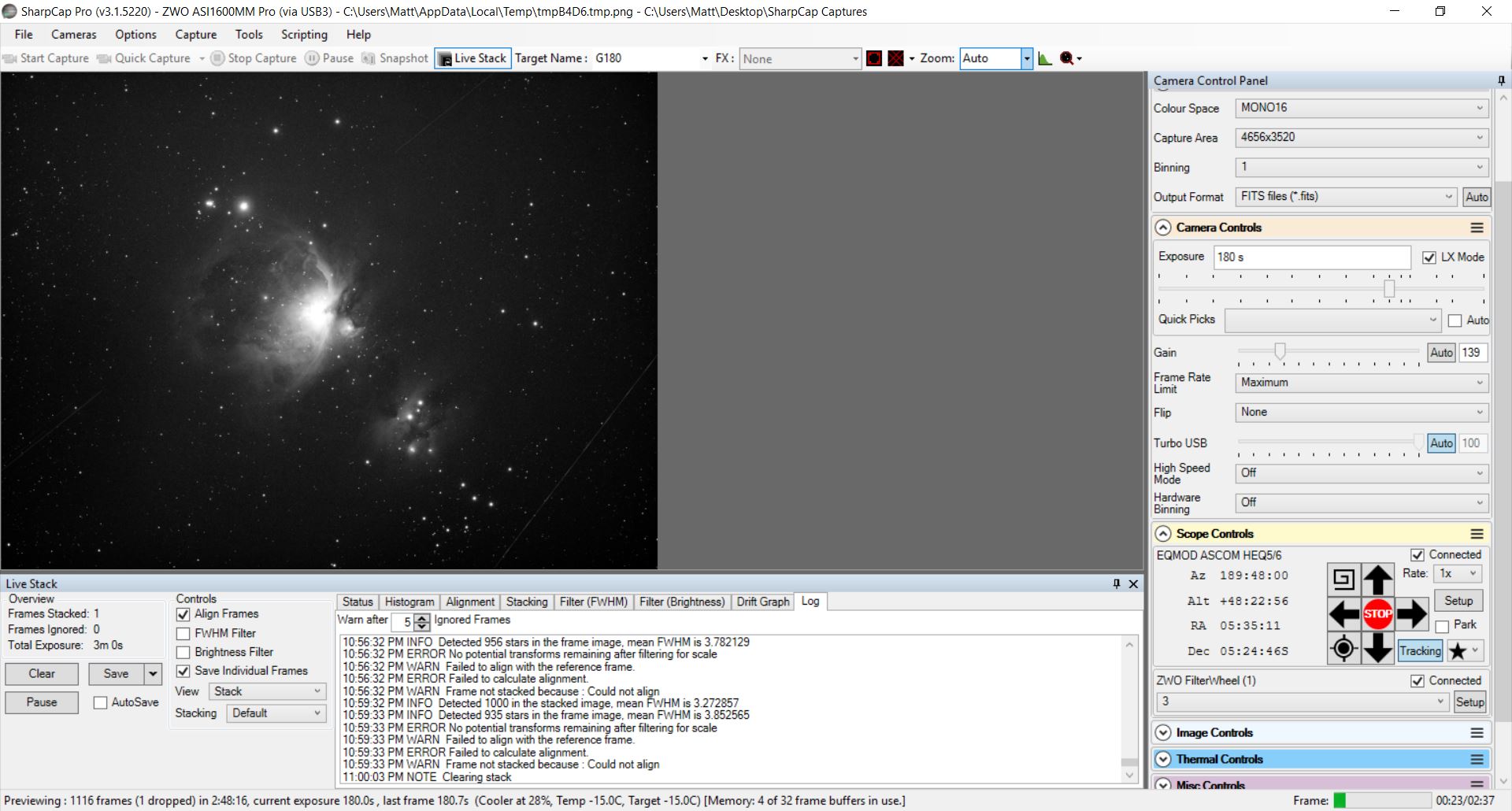This screenshot has width=1512, height=811.
Task: Open the Frame Rate Limit dropdown
Action: click(1362, 383)
